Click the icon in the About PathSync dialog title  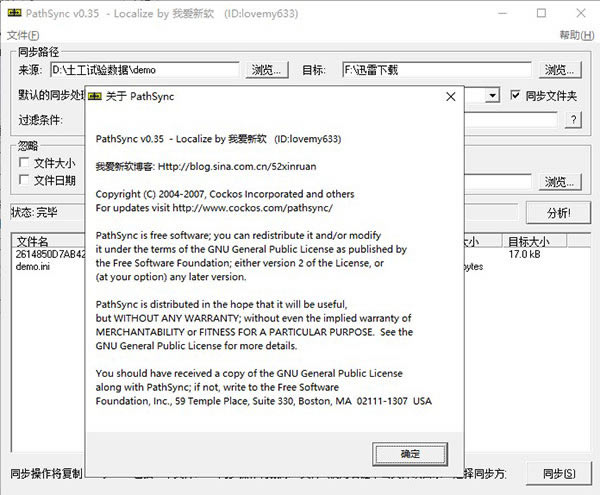95,96
